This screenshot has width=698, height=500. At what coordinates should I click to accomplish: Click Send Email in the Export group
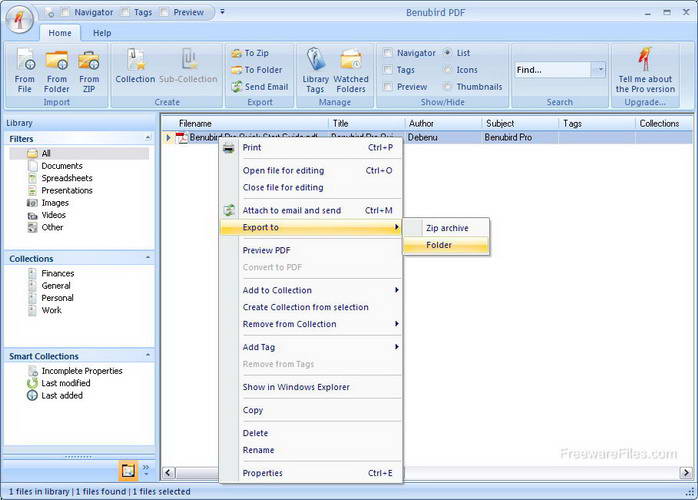[x=260, y=87]
